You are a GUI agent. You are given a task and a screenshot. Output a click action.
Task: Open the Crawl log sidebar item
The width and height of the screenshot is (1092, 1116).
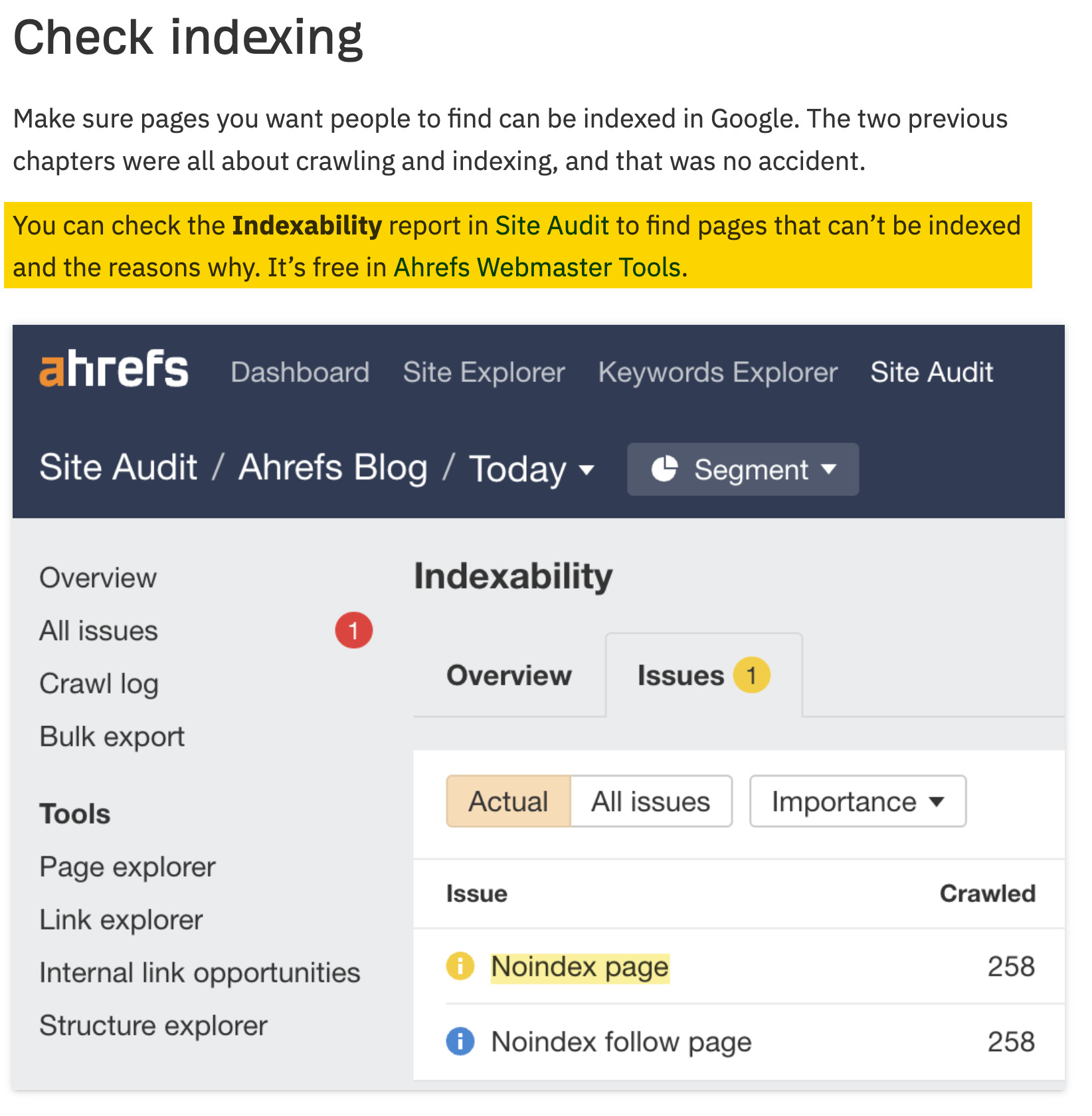(98, 683)
